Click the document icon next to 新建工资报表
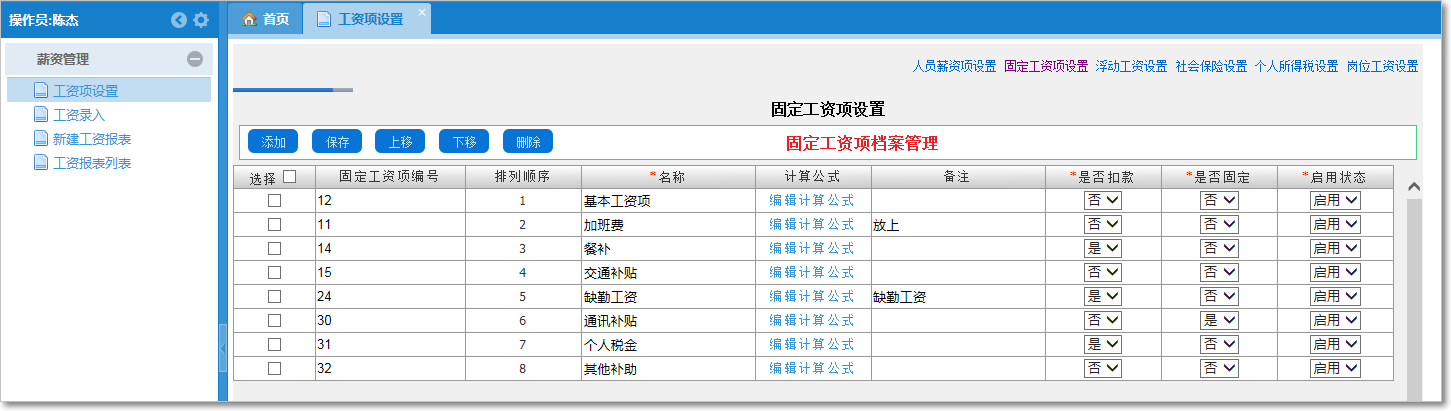The width and height of the screenshot is (1451, 411). coord(41,139)
